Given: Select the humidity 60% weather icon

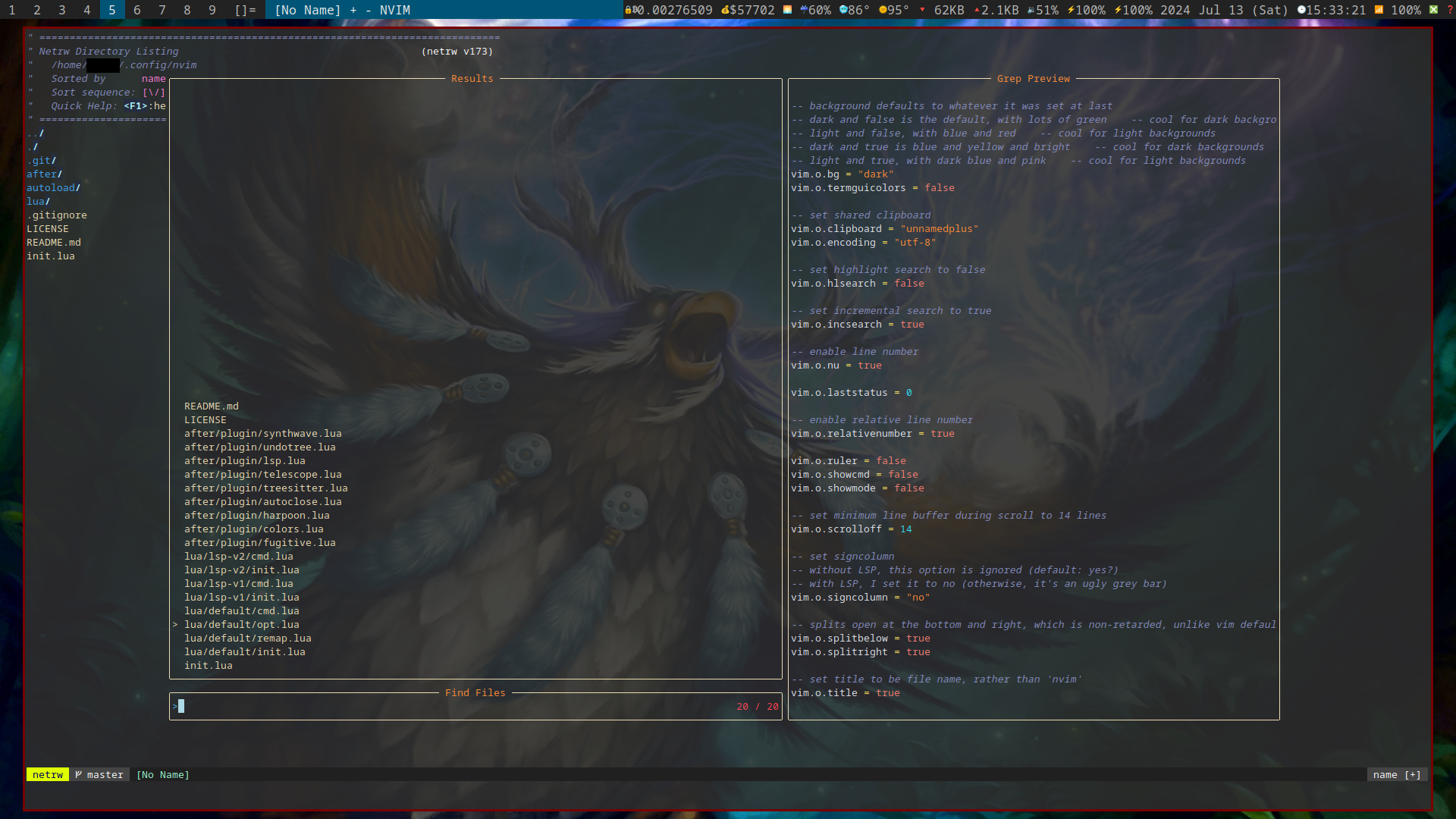Looking at the screenshot, I should click(x=814, y=11).
